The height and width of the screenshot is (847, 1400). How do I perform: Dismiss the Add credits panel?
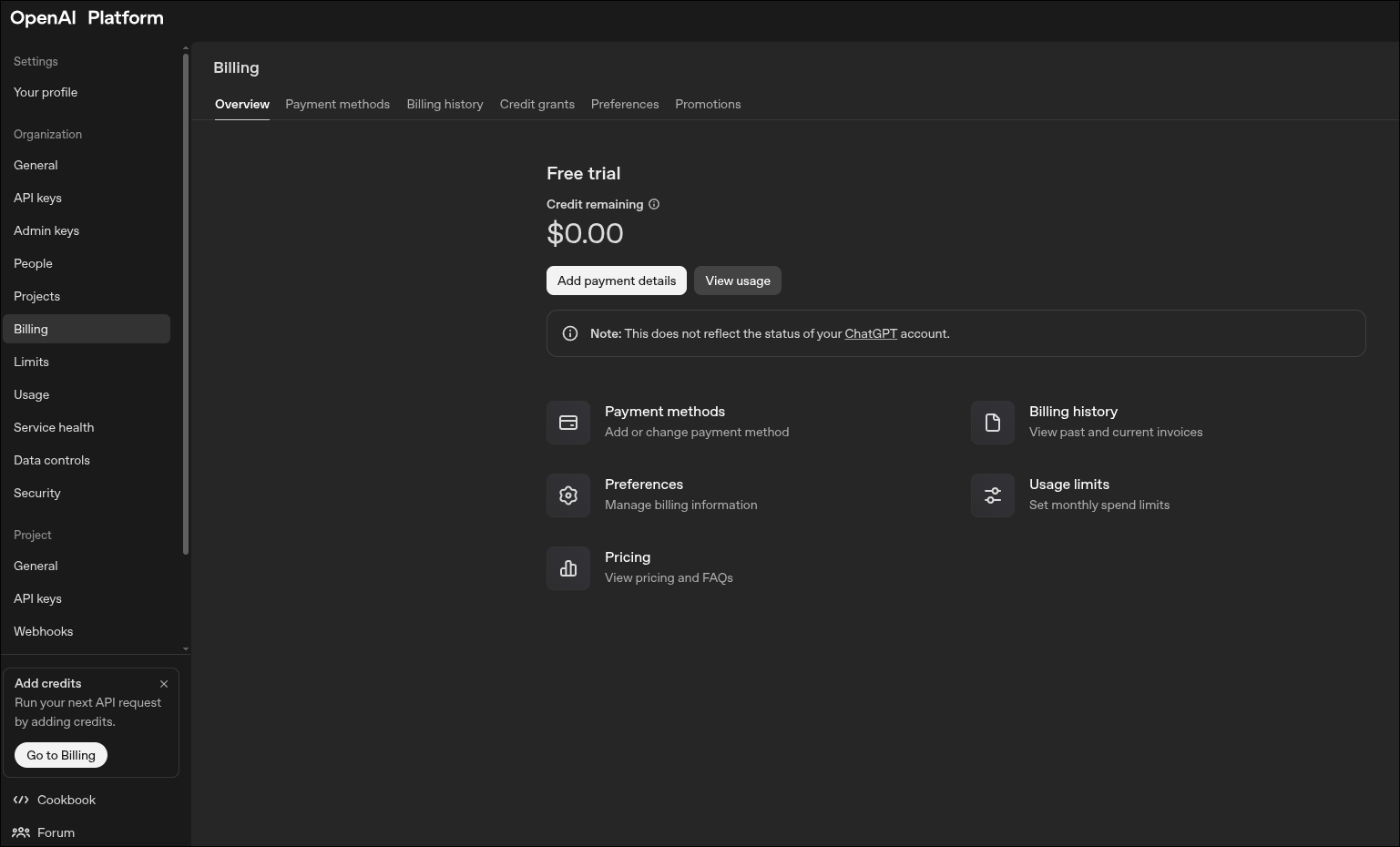(164, 683)
